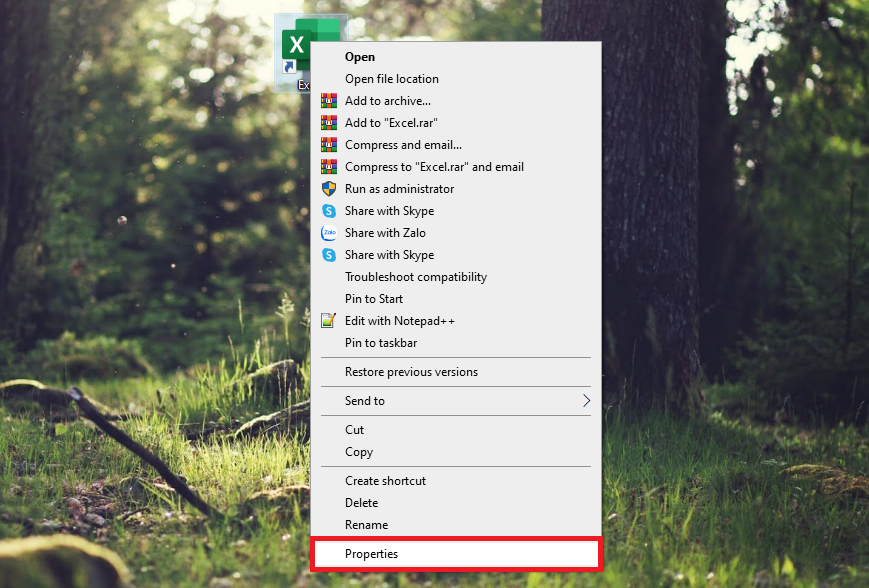The height and width of the screenshot is (588, 869).
Task: Select Add to "Excel.rar"
Action: pos(456,122)
